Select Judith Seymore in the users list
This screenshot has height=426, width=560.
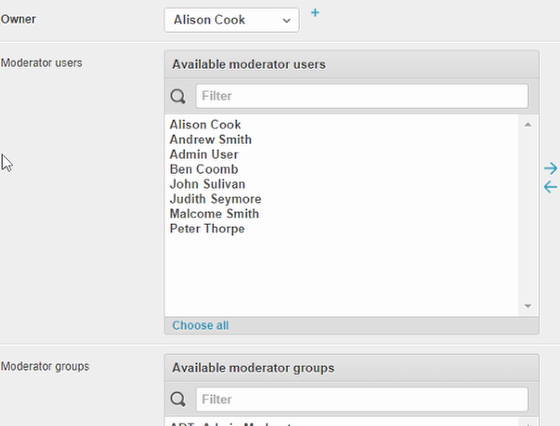coord(215,199)
